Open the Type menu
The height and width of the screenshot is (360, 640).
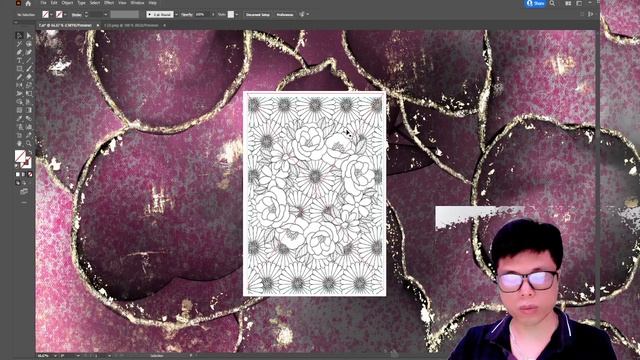pyautogui.click(x=82, y=3)
